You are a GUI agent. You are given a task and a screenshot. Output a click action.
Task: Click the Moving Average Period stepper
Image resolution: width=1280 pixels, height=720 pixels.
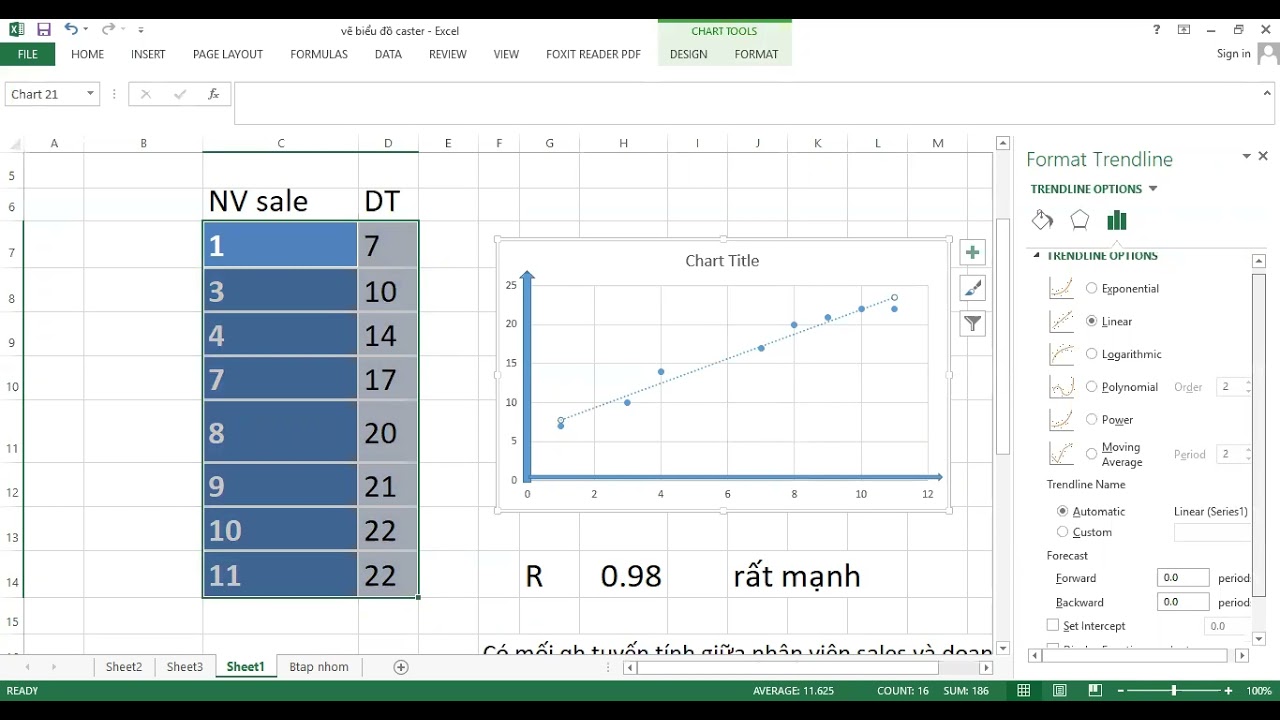pos(1247,454)
